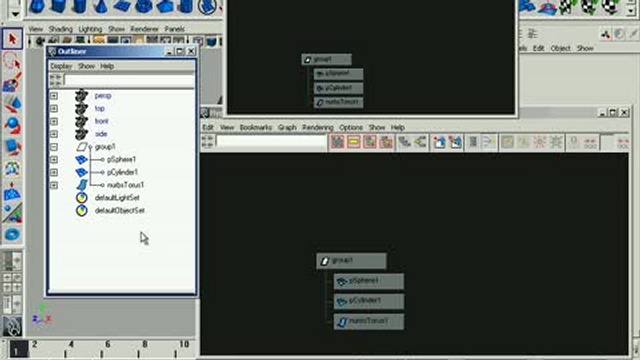This screenshot has width=640, height=360.
Task: Open the Hypergraph Graph menu
Action: (287, 127)
